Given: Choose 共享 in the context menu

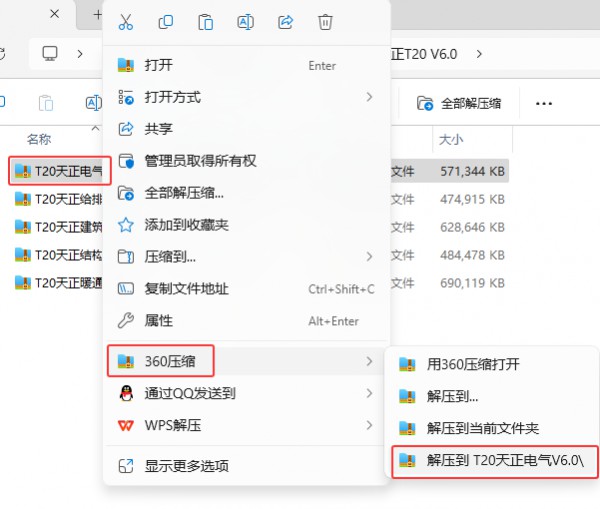Looking at the screenshot, I should coord(246,129).
